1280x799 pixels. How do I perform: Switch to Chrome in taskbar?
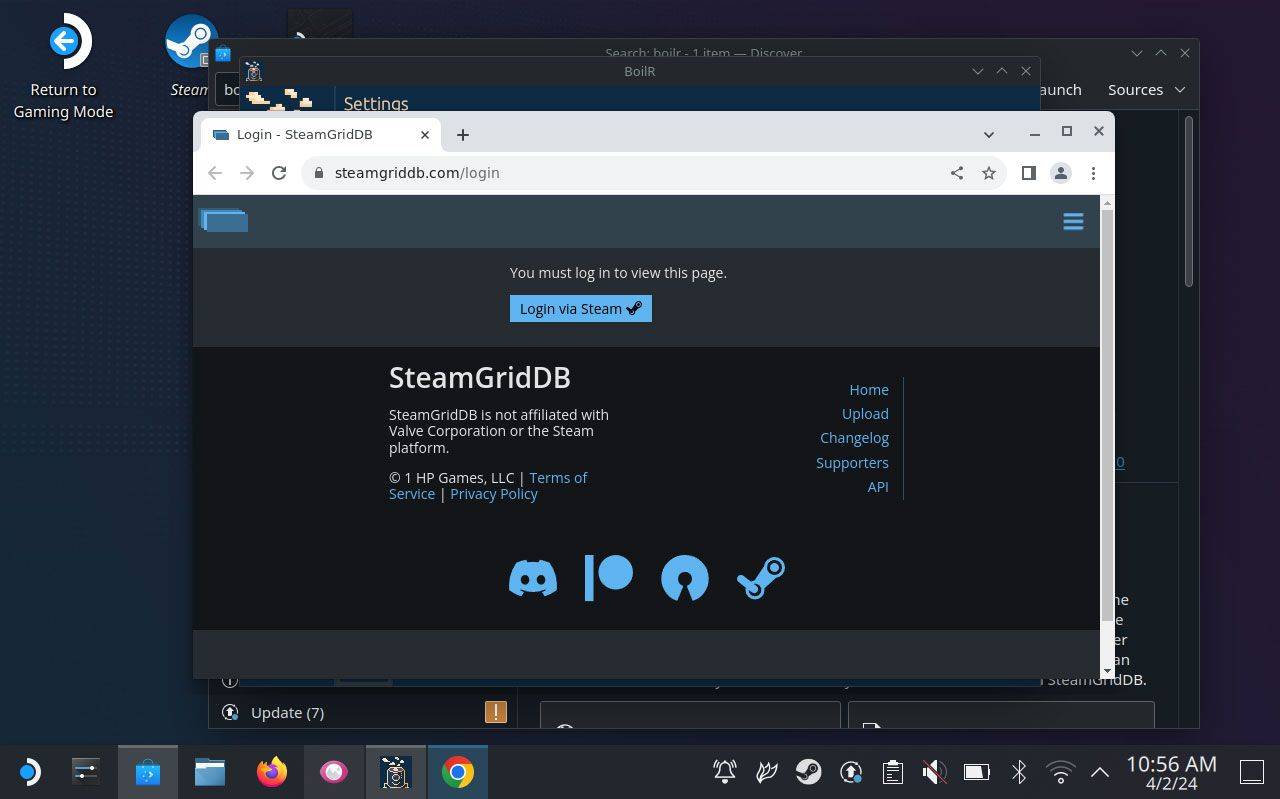tap(458, 772)
